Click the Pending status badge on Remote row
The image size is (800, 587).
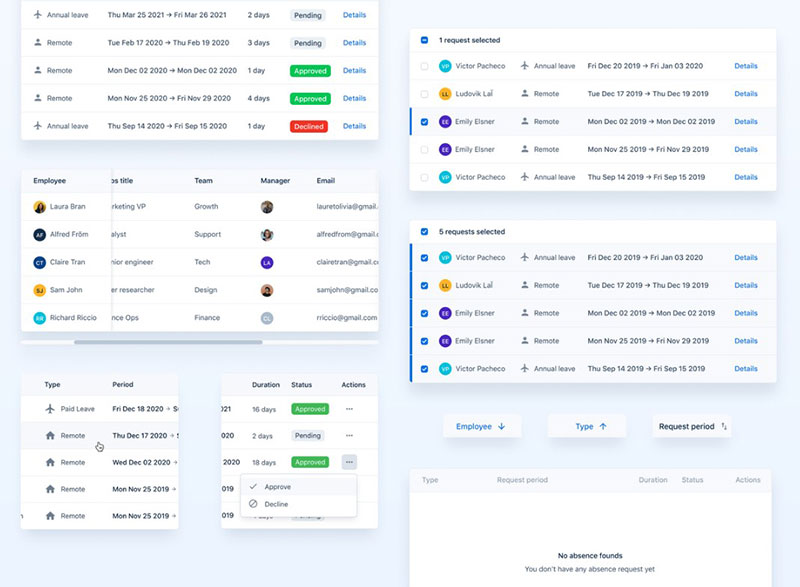[x=308, y=43]
